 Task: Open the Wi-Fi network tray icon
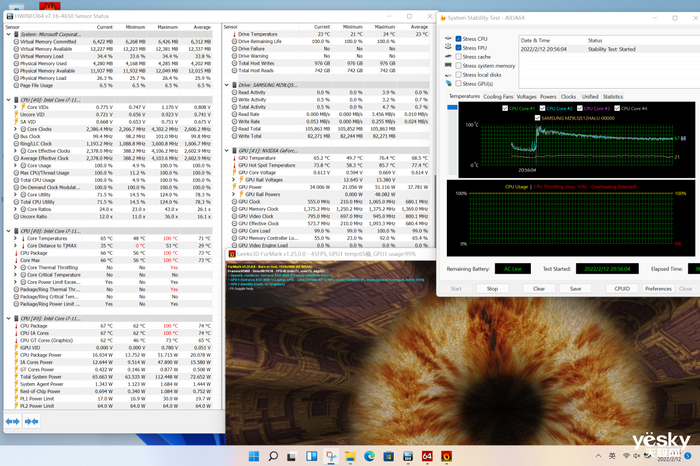coord(626,456)
